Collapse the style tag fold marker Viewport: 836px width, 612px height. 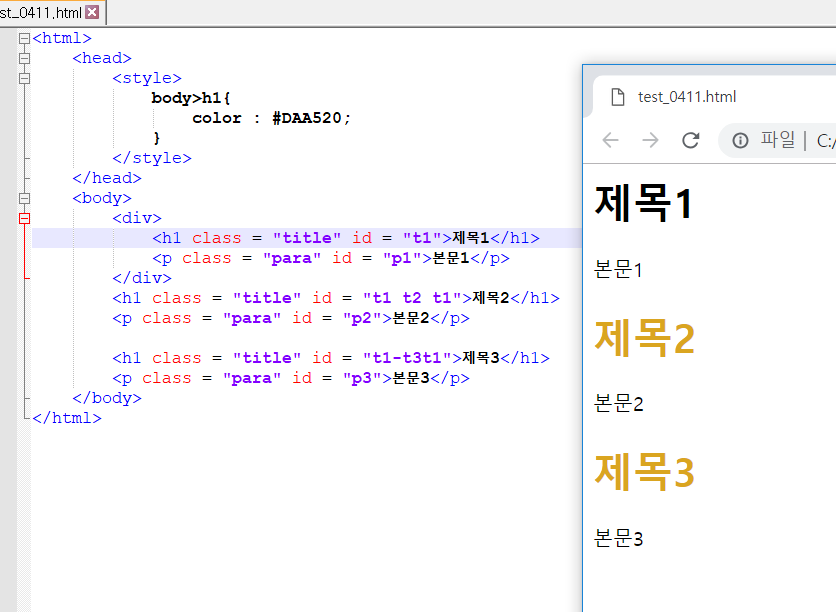(x=24, y=78)
